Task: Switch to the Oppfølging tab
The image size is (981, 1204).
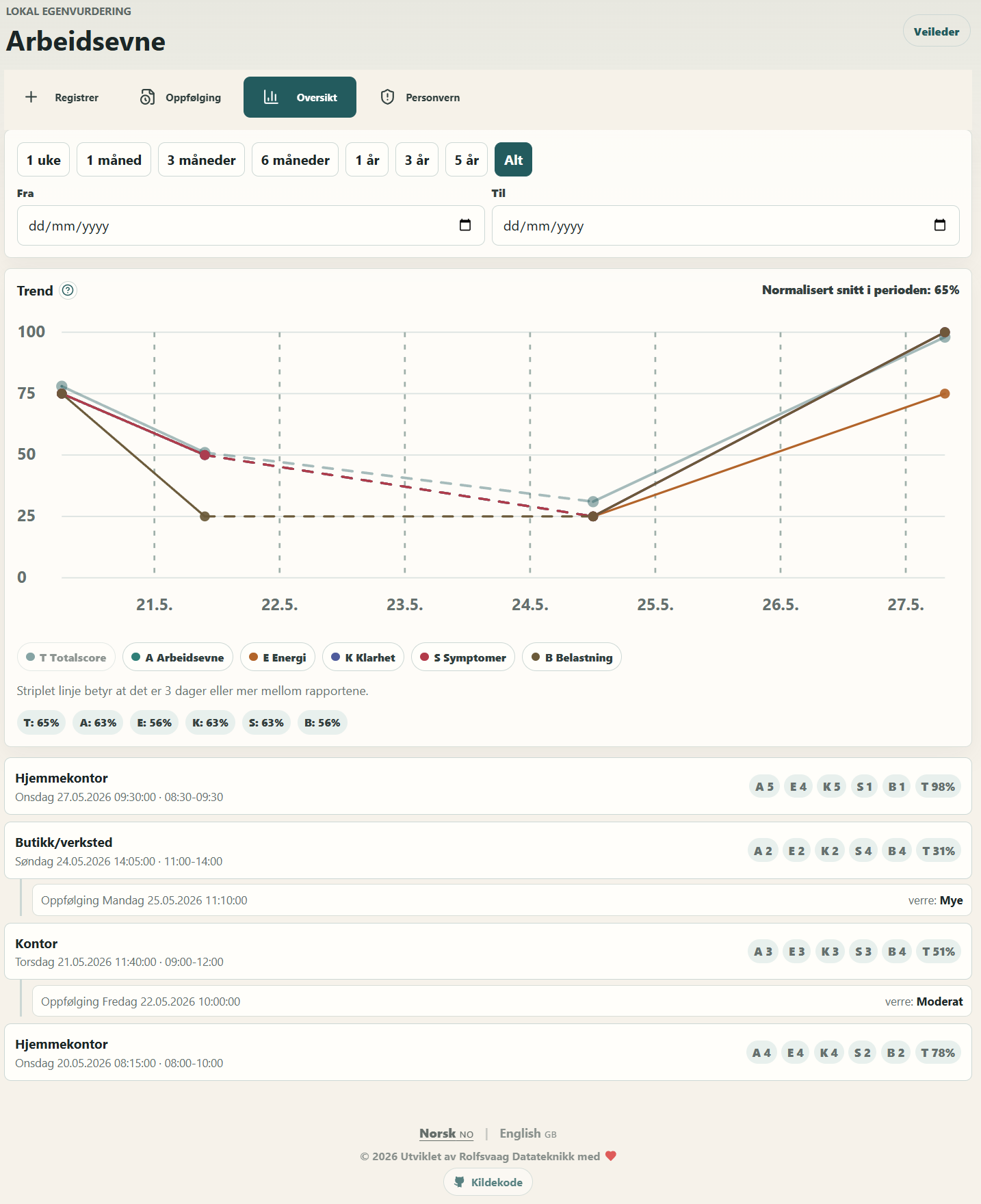Action: (x=181, y=97)
